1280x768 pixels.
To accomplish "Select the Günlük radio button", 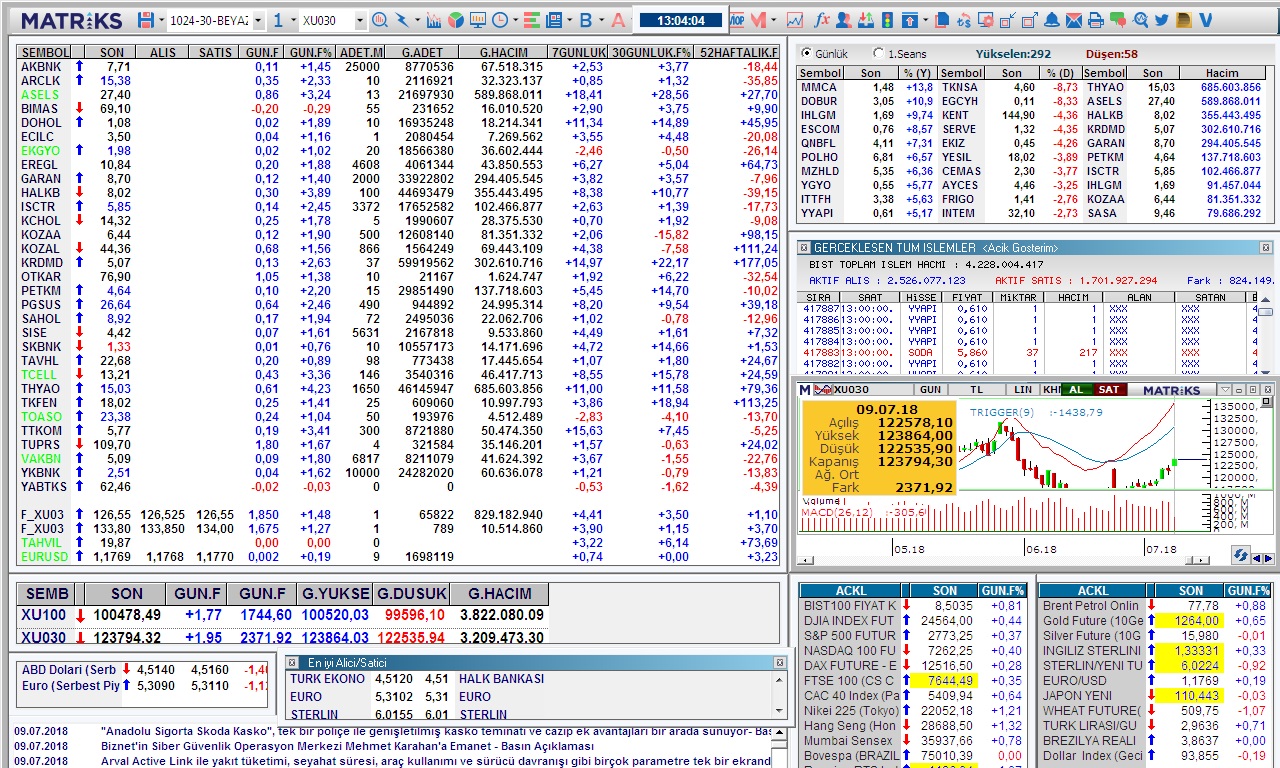I will tap(806, 53).
